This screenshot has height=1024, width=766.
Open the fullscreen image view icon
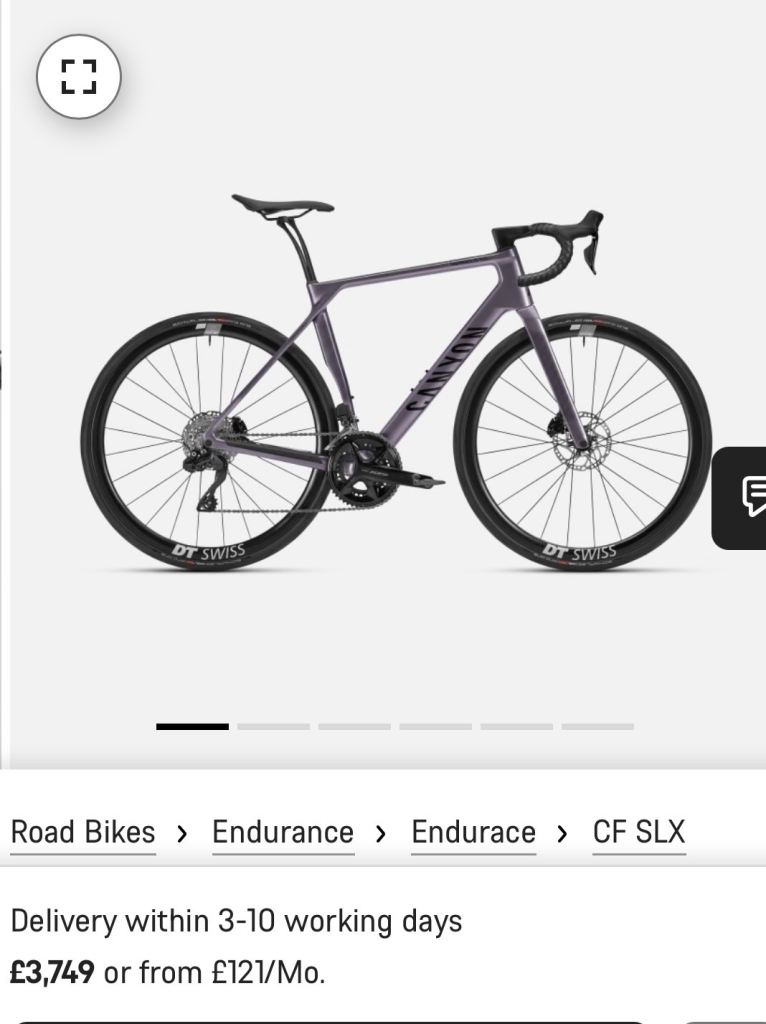coord(78,76)
